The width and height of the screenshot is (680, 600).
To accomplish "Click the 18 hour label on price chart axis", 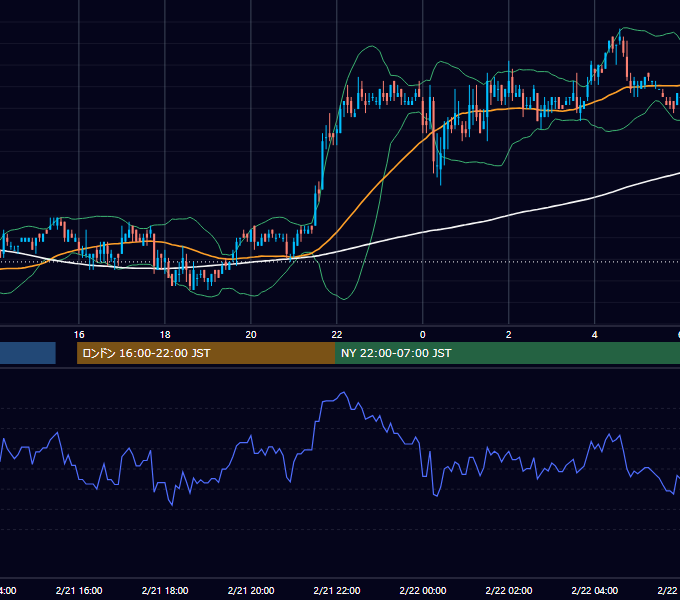I will pos(165,335).
